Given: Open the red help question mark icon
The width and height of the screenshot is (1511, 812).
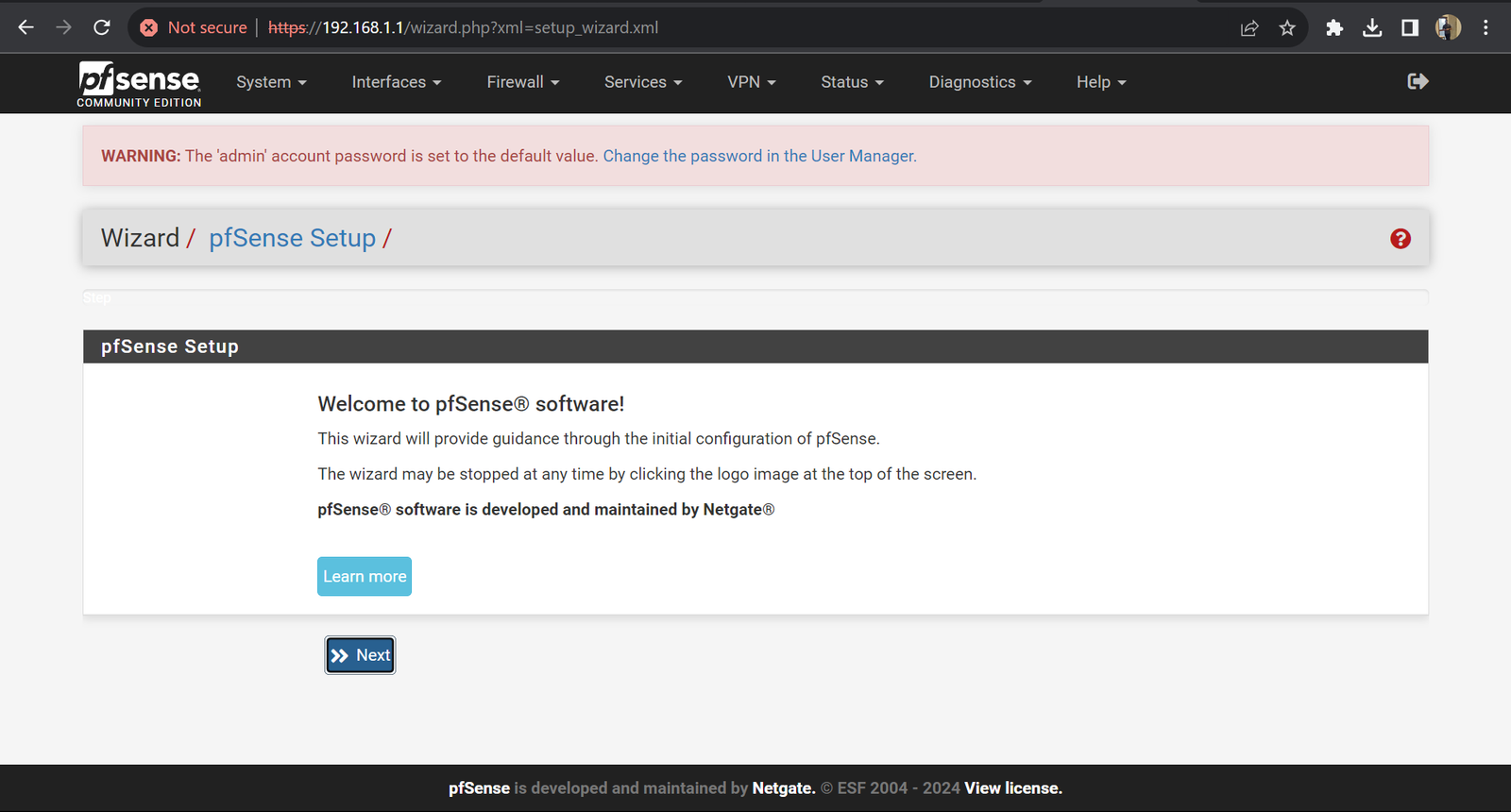Looking at the screenshot, I should (x=1400, y=239).
